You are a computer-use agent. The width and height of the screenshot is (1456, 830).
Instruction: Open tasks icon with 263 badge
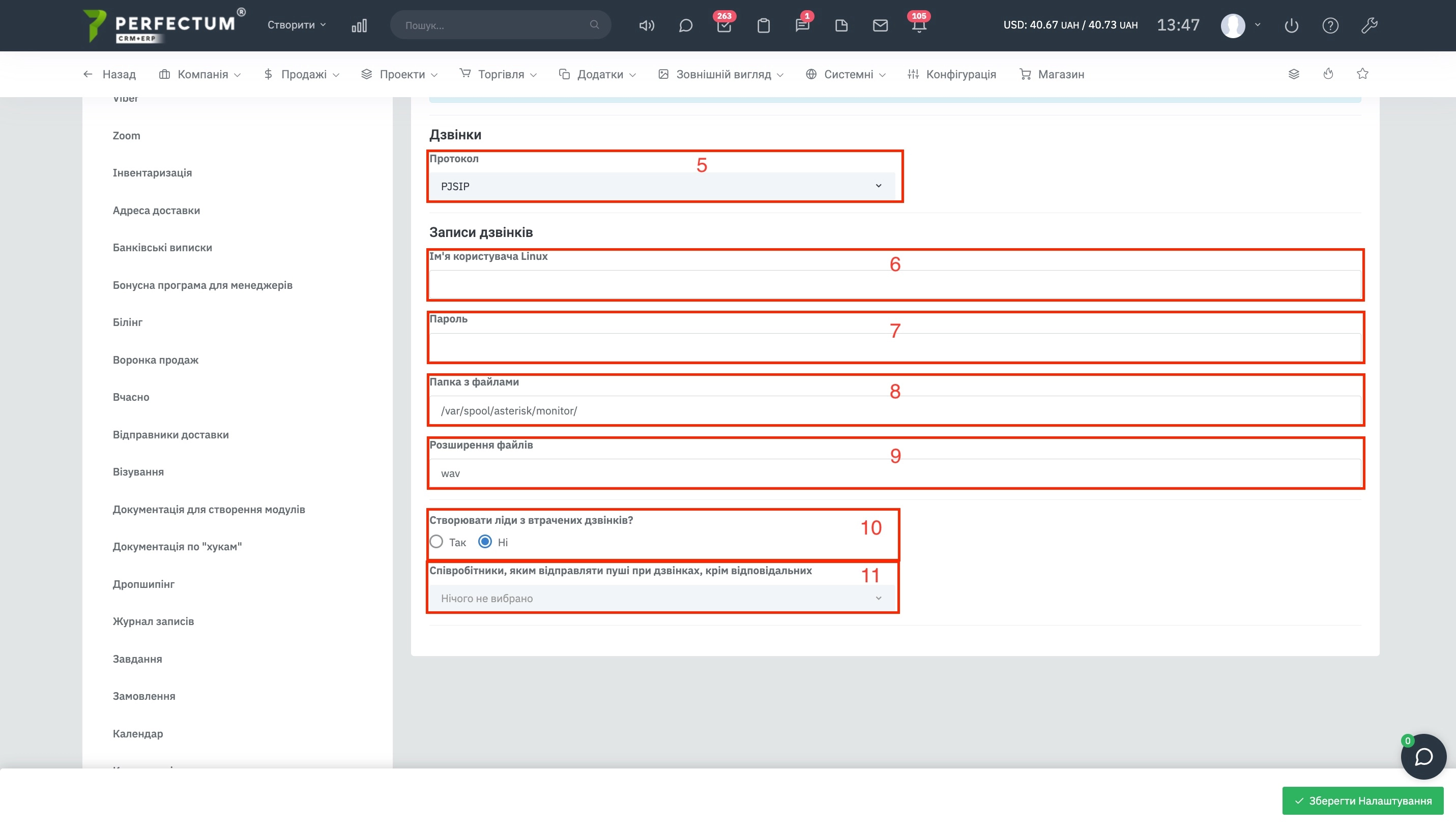724,24
